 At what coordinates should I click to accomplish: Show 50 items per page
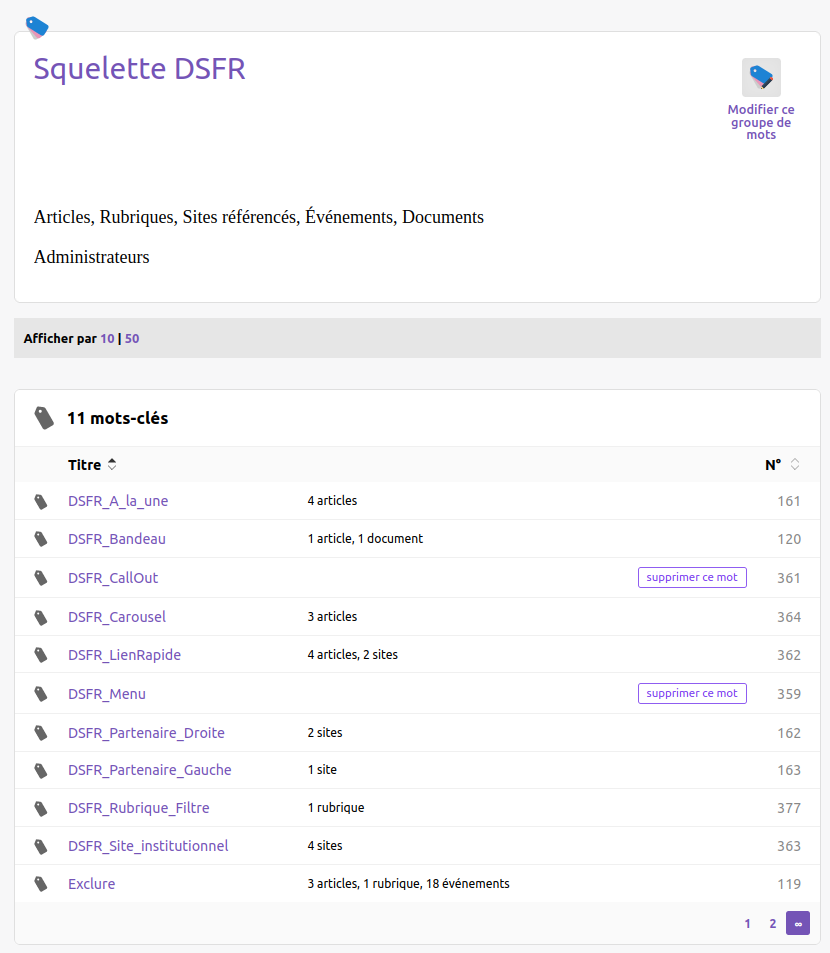(x=132, y=339)
